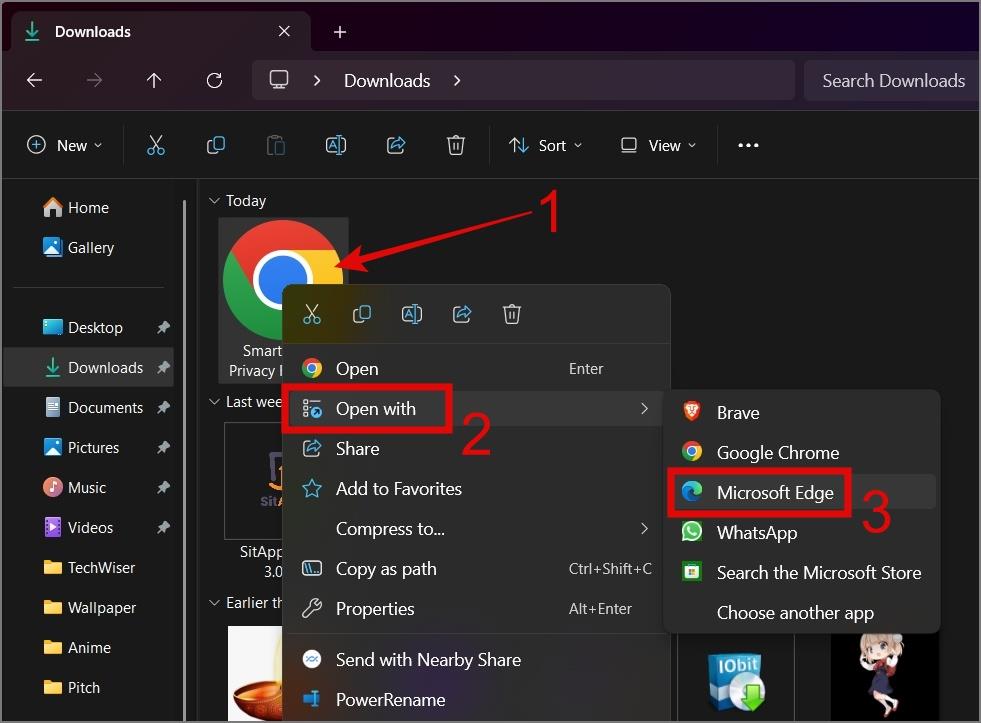Click the Cut scissors icon in the context menu
Screen dimensions: 981x723
tap(312, 314)
